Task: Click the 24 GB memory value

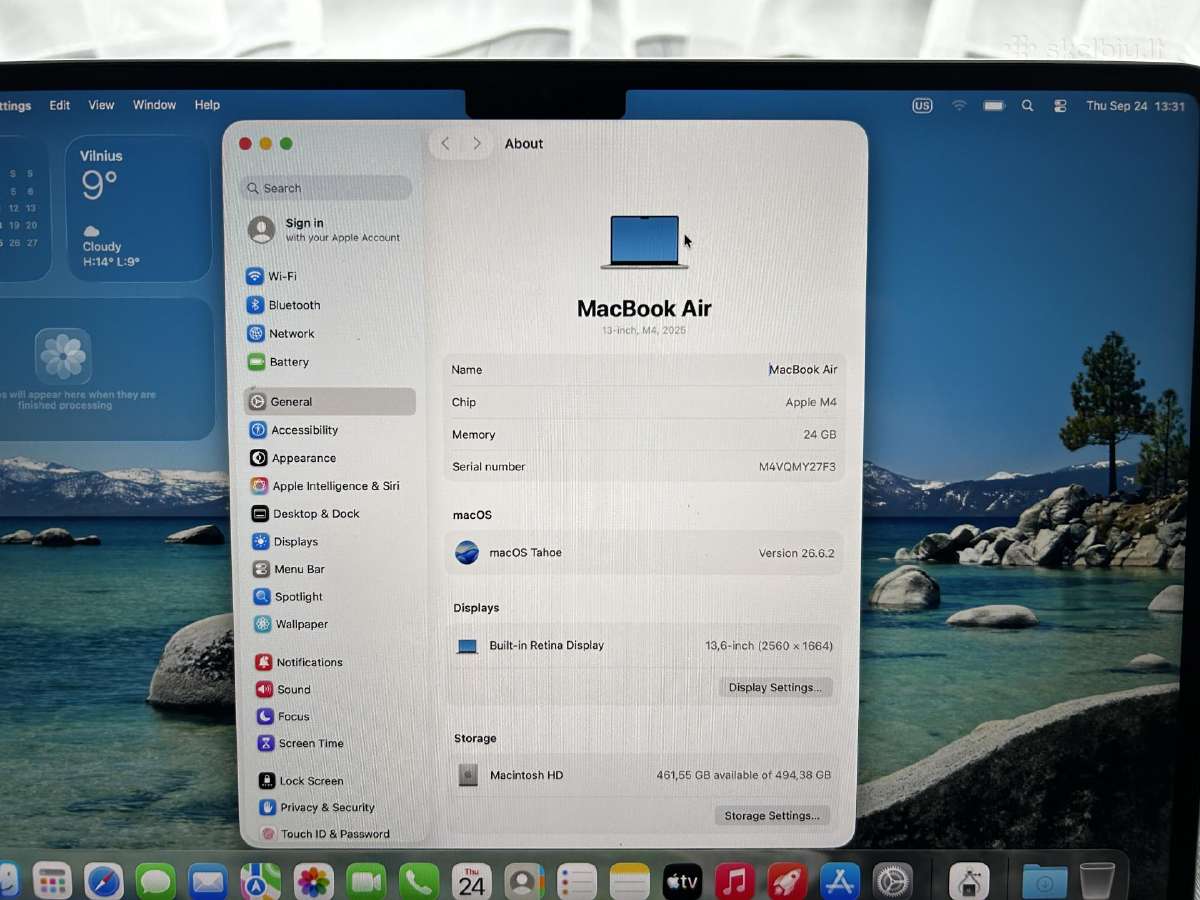Action: pyautogui.click(x=820, y=435)
